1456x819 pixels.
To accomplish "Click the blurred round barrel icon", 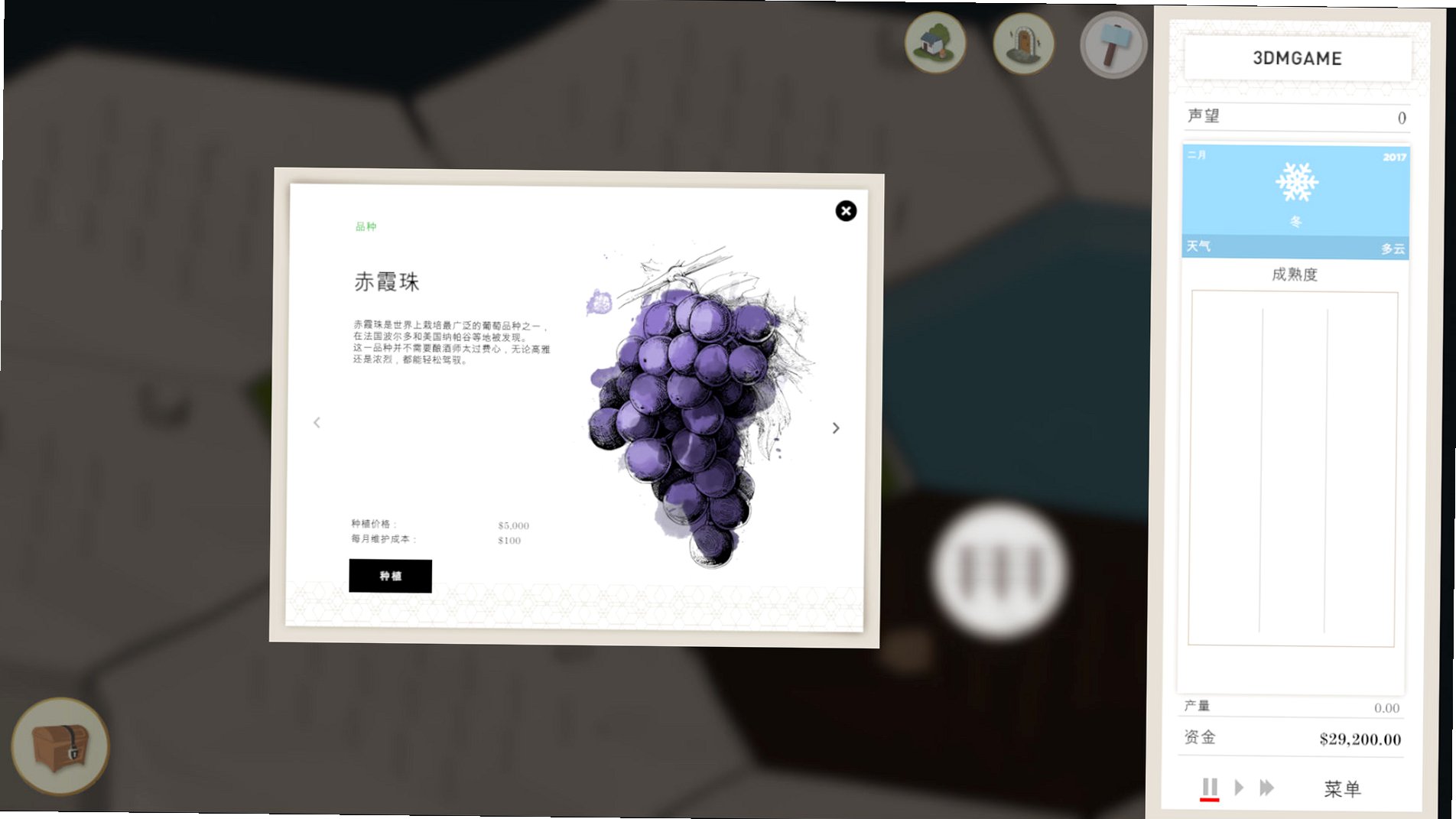I will click(999, 570).
